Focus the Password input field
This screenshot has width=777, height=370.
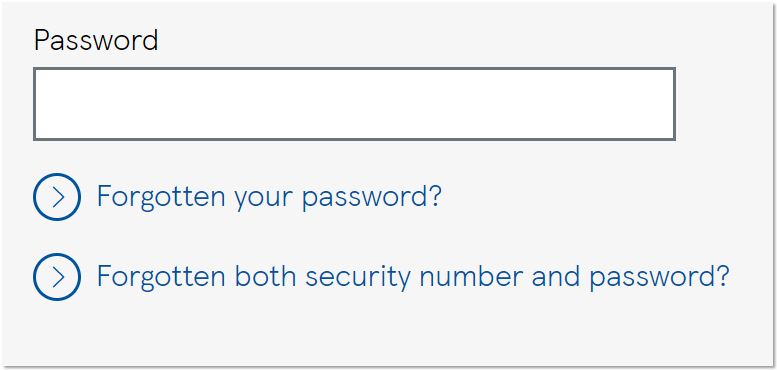pyautogui.click(x=354, y=104)
